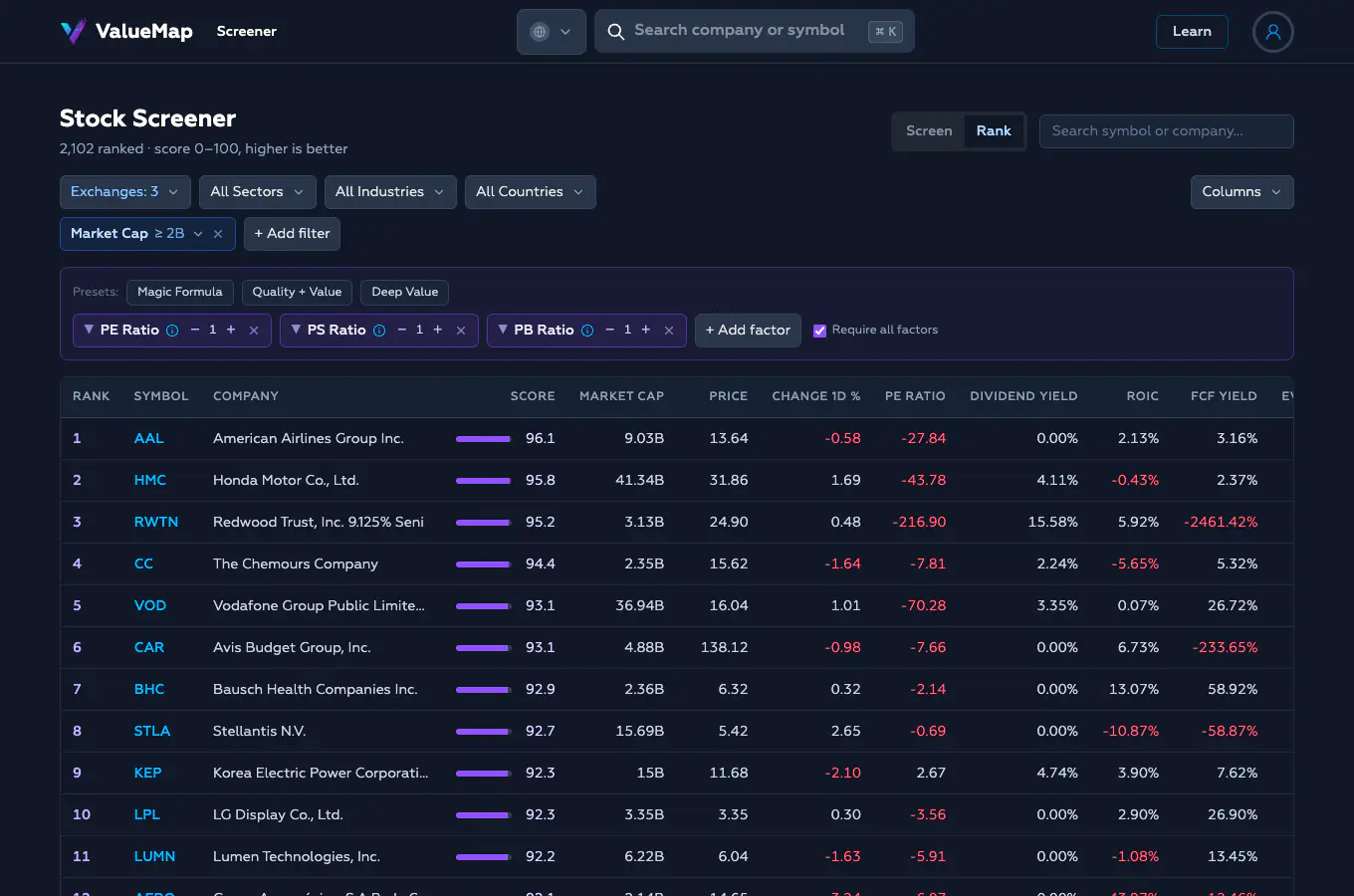Sort by the DIVIDEND YIELD column header
Screen dimensions: 1354x896
pos(1023,396)
